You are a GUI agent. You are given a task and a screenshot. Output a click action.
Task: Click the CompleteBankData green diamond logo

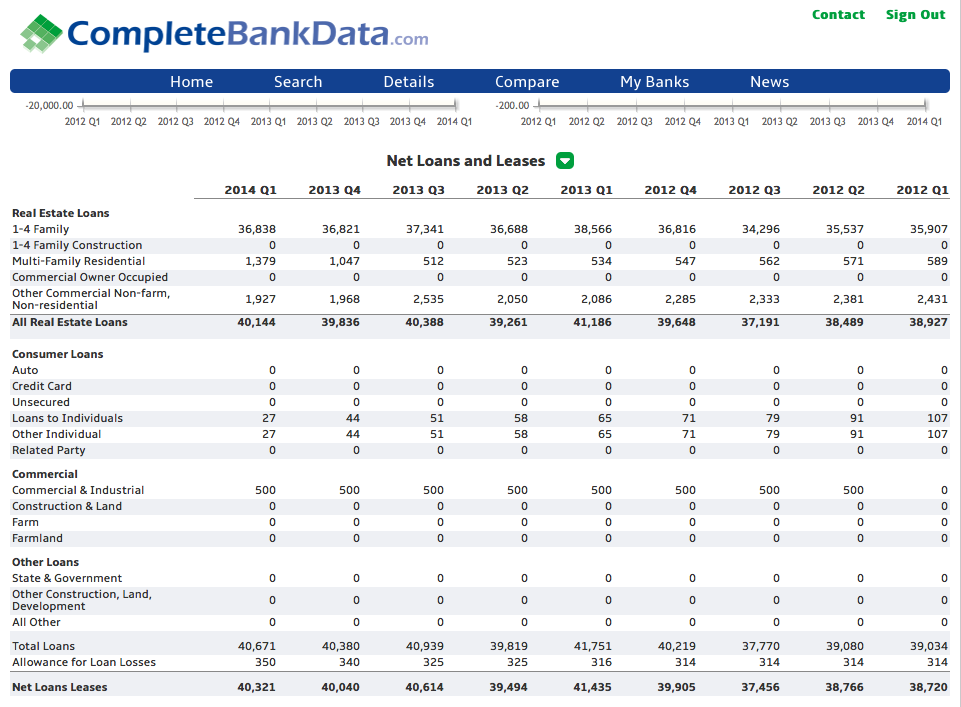(x=41, y=33)
